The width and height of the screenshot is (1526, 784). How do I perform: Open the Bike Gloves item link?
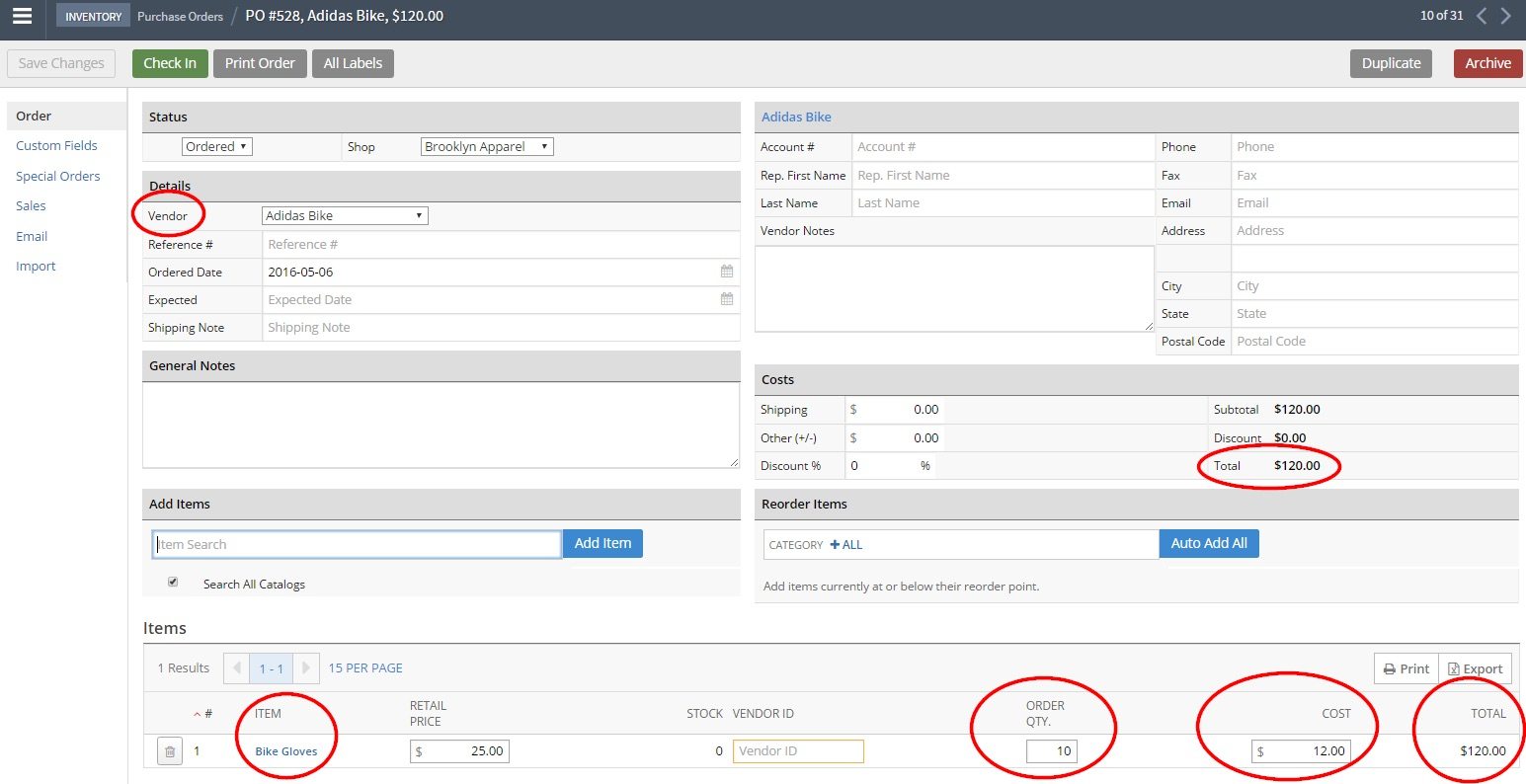click(x=286, y=751)
